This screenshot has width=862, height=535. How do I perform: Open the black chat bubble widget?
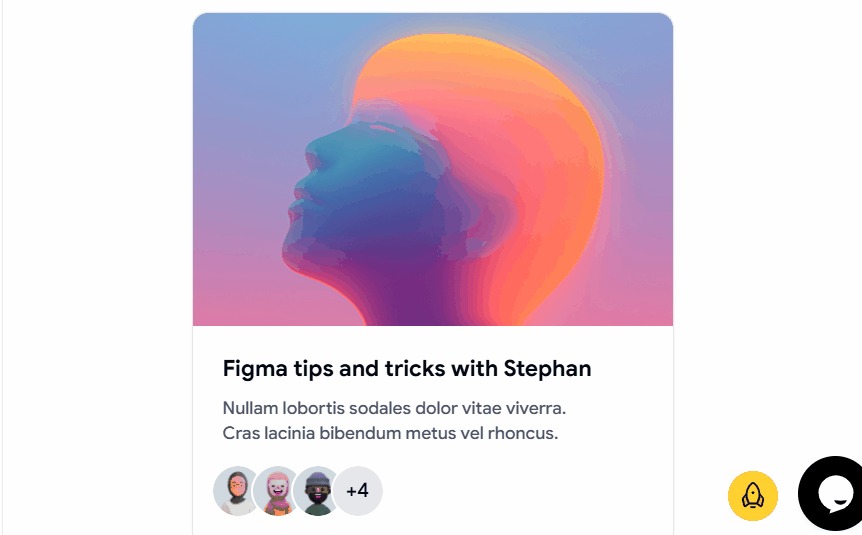[x=833, y=494]
